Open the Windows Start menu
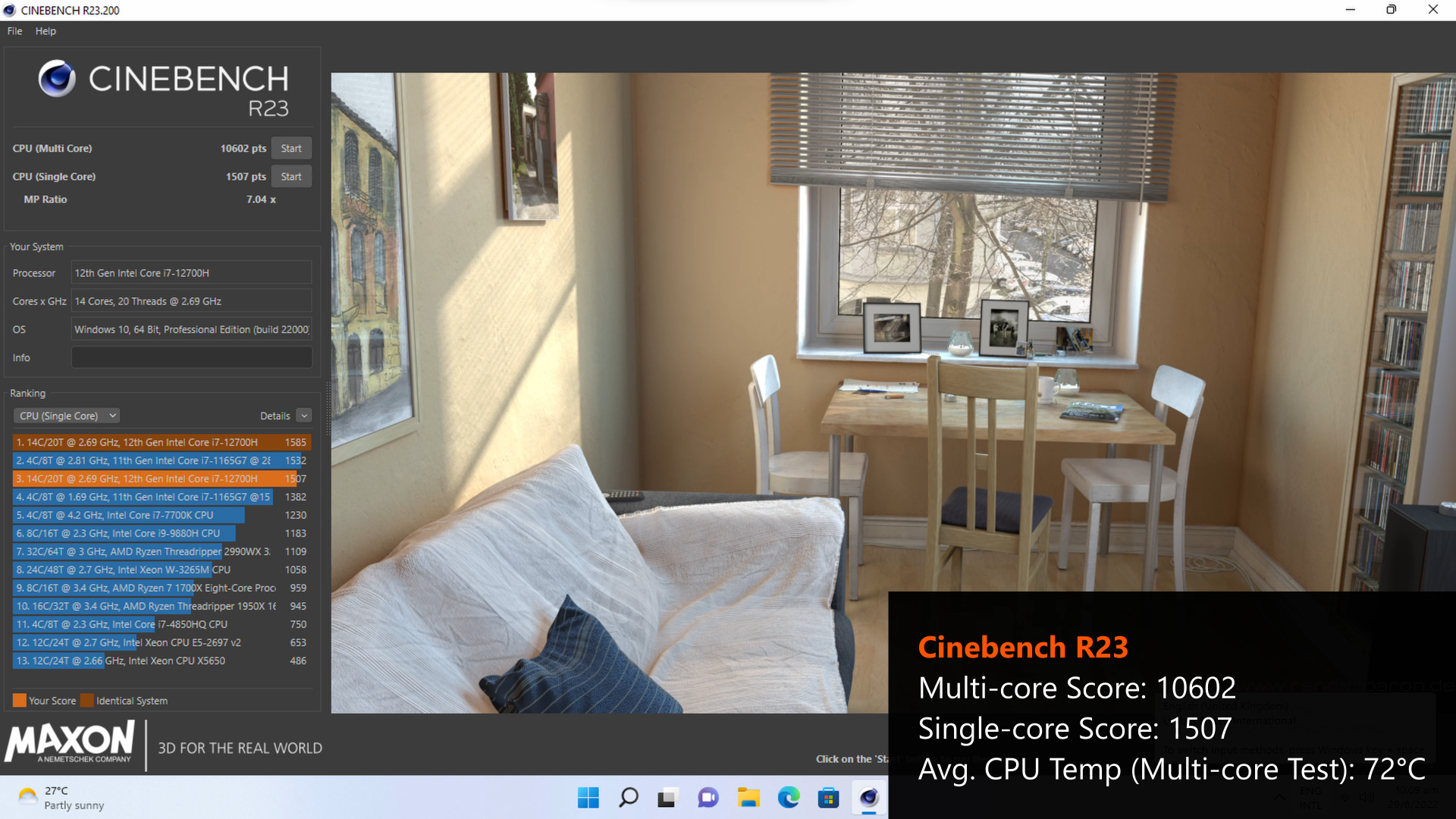Viewport: 1456px width, 819px height. click(x=588, y=797)
